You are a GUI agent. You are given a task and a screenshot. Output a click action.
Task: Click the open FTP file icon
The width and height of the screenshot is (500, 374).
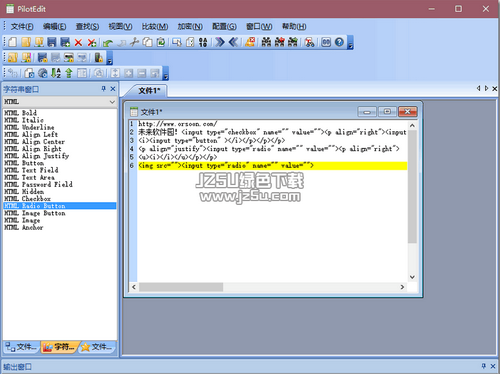(x=39, y=42)
